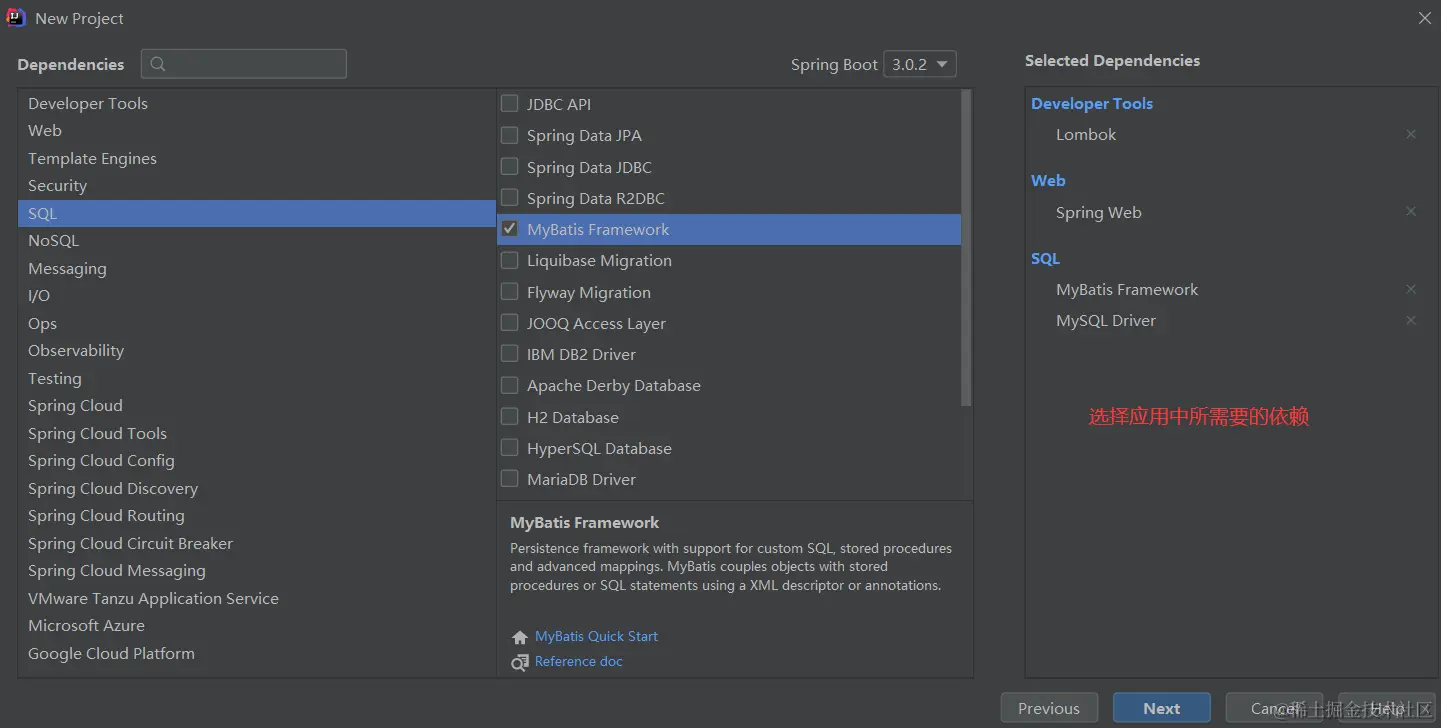
Task: Click the search magnifier icon in Dependencies
Action: [x=158, y=64]
